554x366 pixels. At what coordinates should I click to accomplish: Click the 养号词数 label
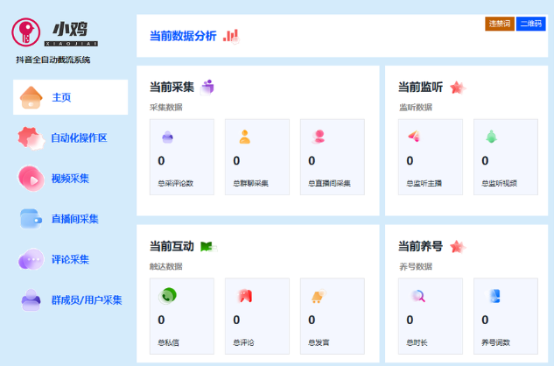point(496,343)
